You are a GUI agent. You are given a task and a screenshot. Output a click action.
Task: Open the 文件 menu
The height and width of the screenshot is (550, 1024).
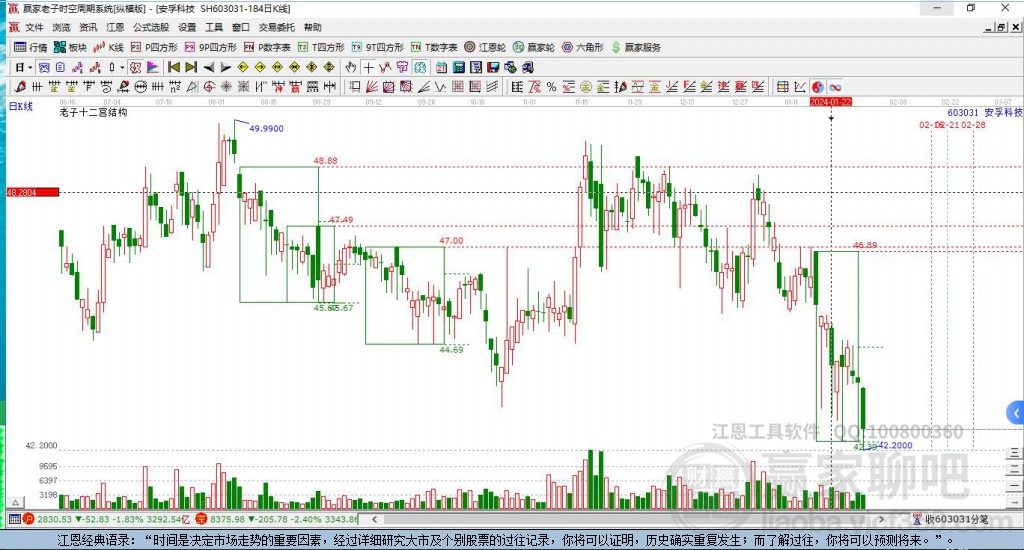34,27
